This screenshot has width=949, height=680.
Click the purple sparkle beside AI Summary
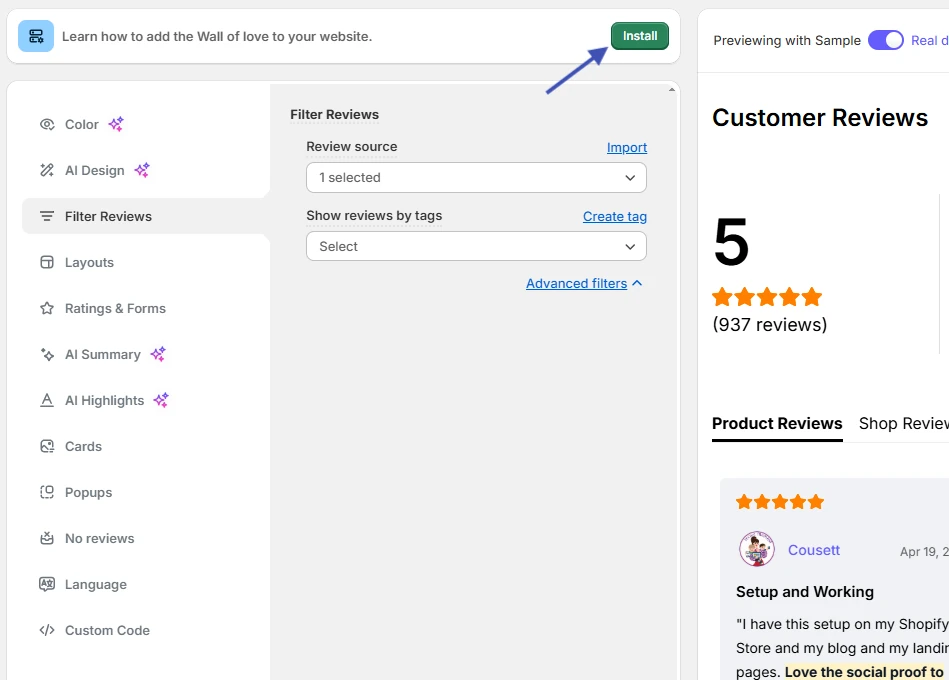pos(159,354)
